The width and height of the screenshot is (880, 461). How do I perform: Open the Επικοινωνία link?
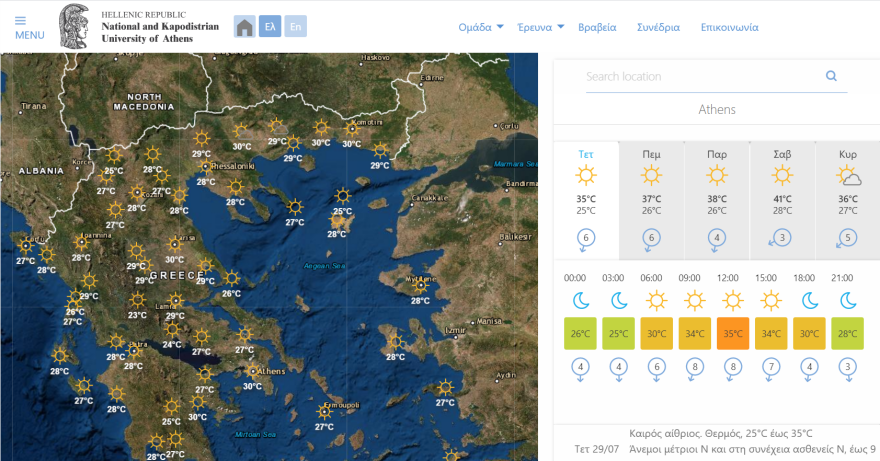coord(729,27)
